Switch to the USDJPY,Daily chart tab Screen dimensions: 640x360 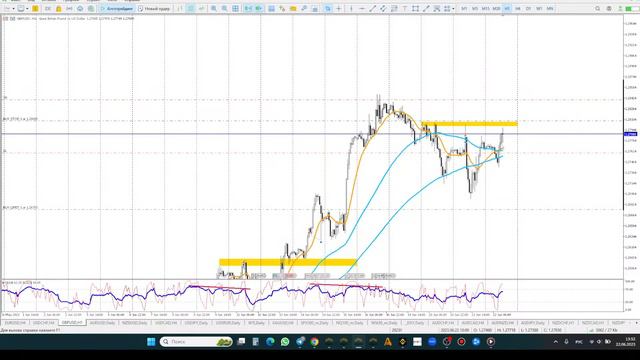196,323
